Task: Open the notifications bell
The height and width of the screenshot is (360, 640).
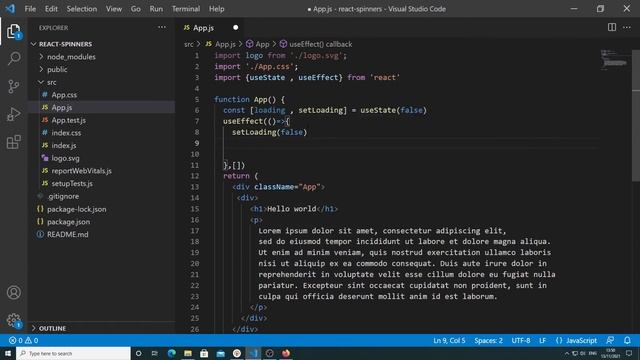Action: tap(627, 340)
